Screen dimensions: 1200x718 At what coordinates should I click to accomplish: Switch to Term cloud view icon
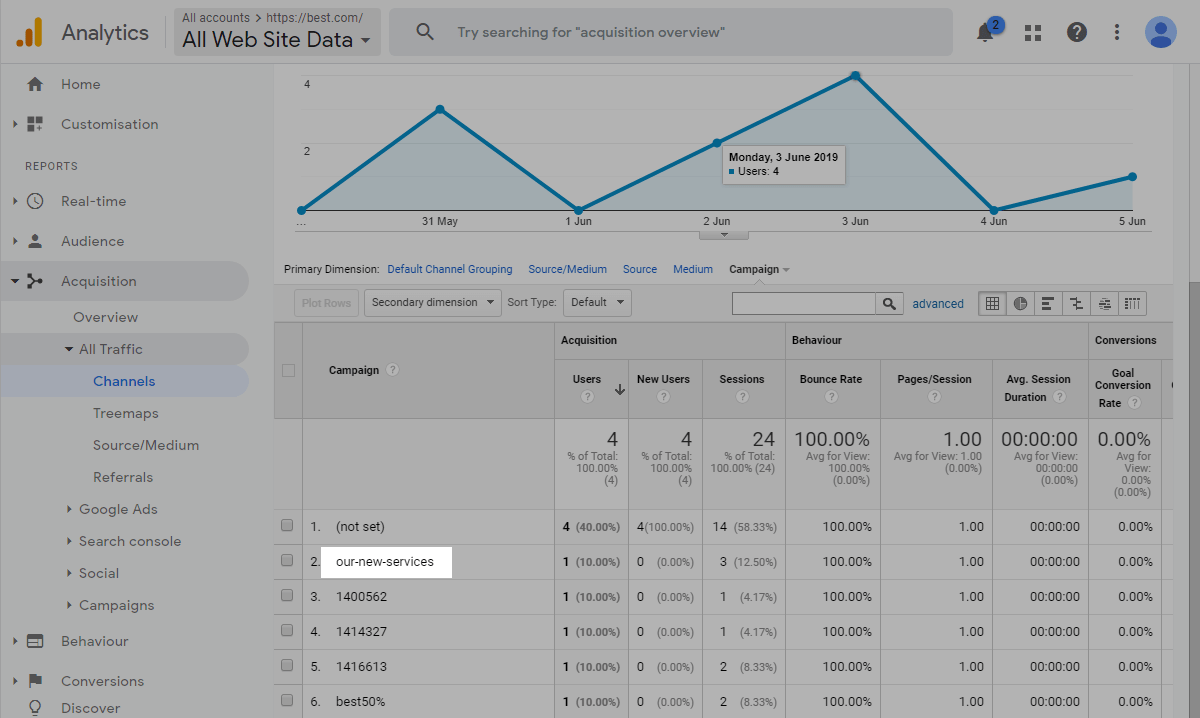click(x=1104, y=303)
